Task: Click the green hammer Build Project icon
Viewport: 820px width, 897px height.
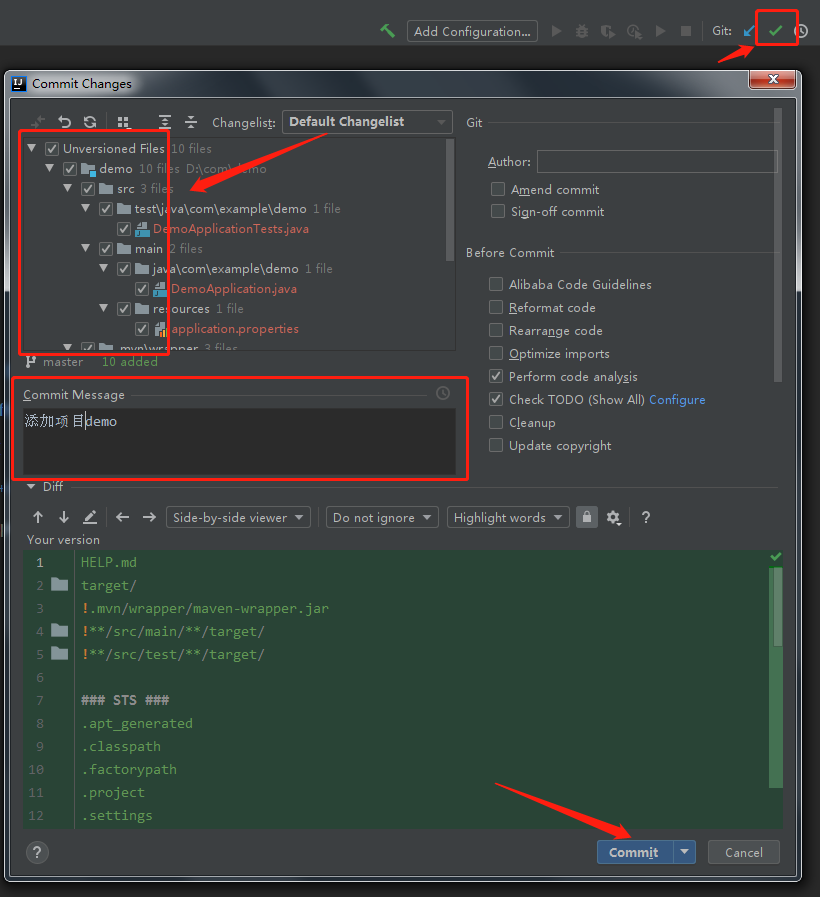Action: (387, 31)
